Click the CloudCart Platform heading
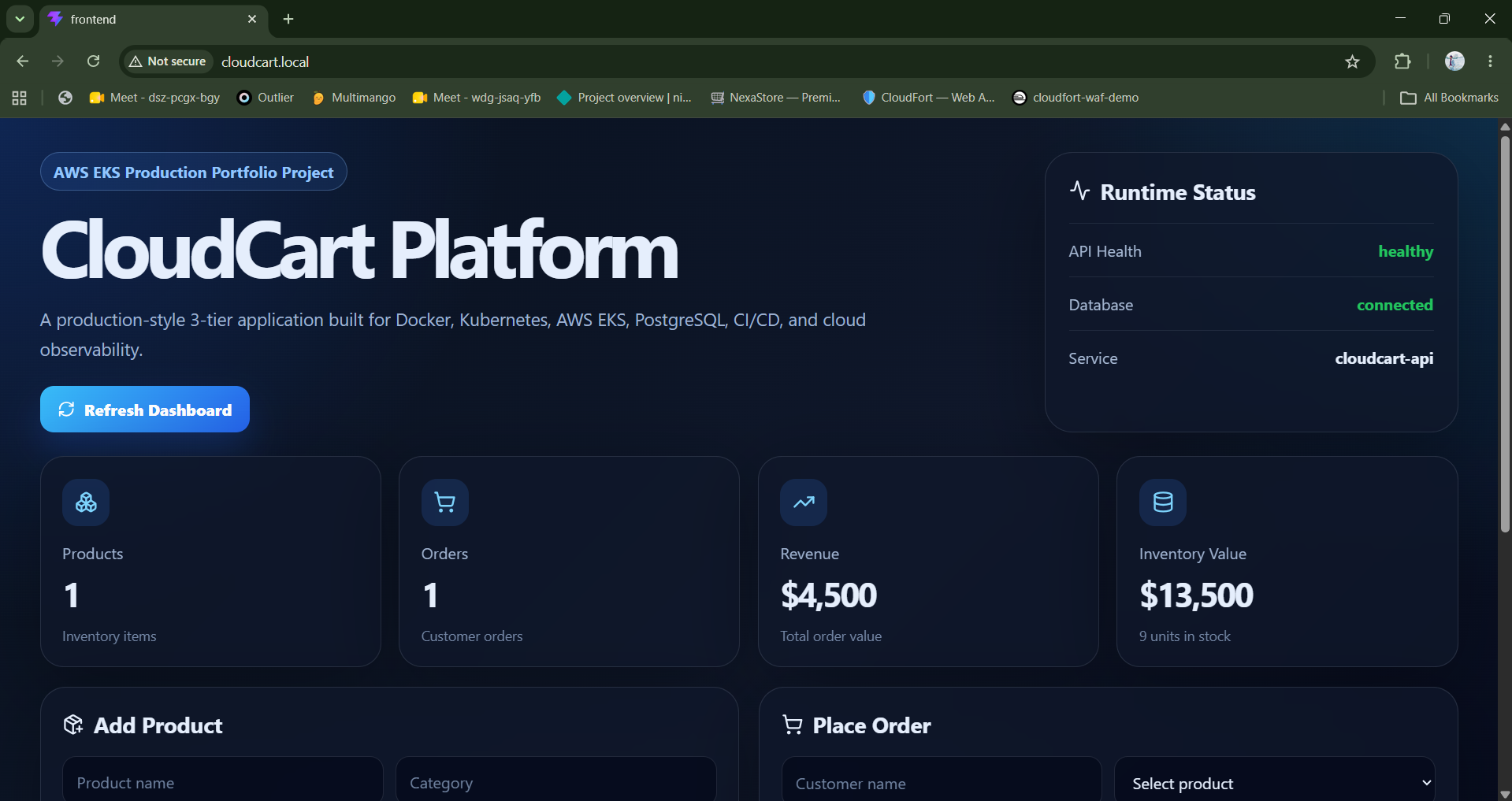This screenshot has width=1512, height=801. [x=359, y=250]
